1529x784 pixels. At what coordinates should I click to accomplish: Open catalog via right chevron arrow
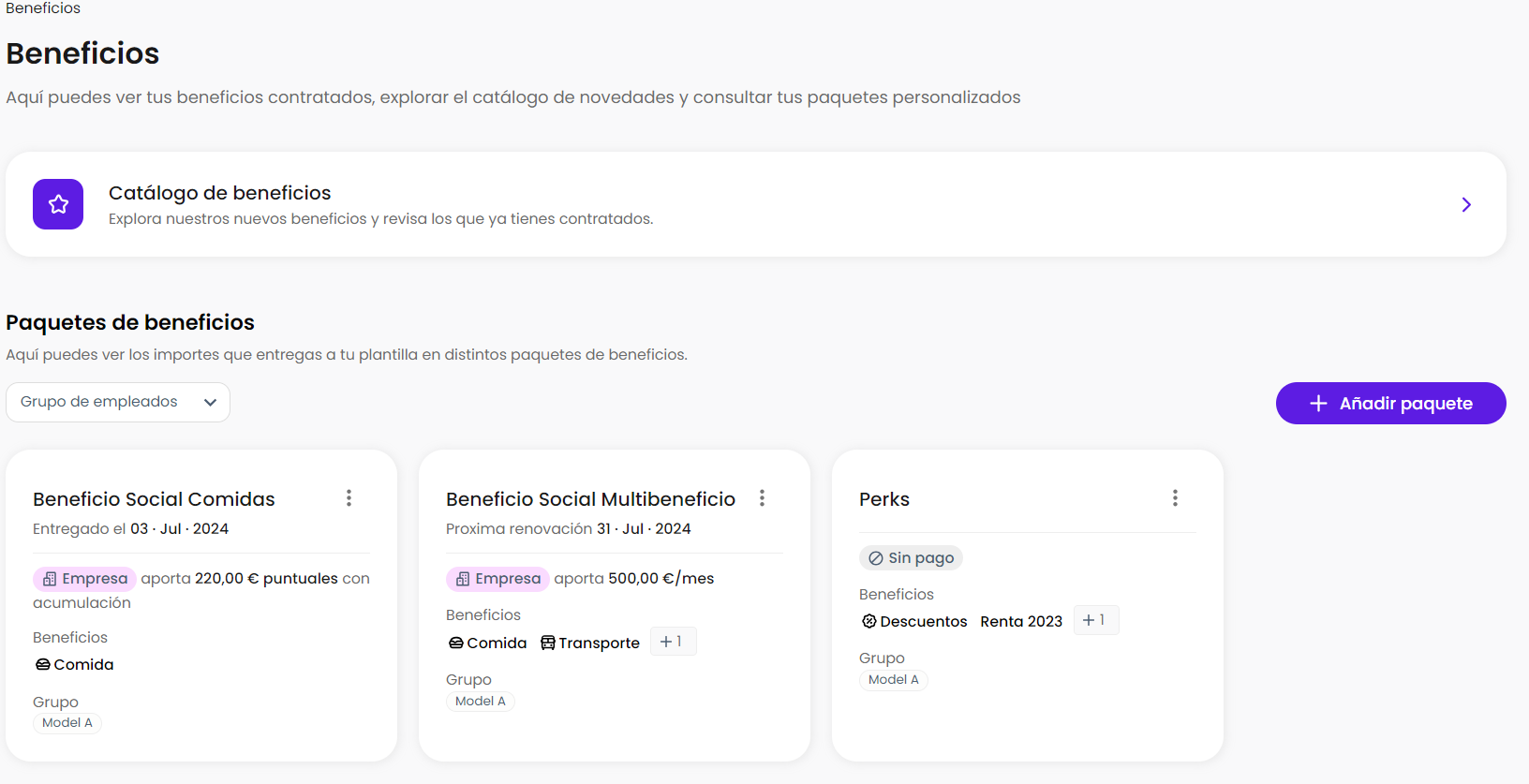click(1466, 205)
